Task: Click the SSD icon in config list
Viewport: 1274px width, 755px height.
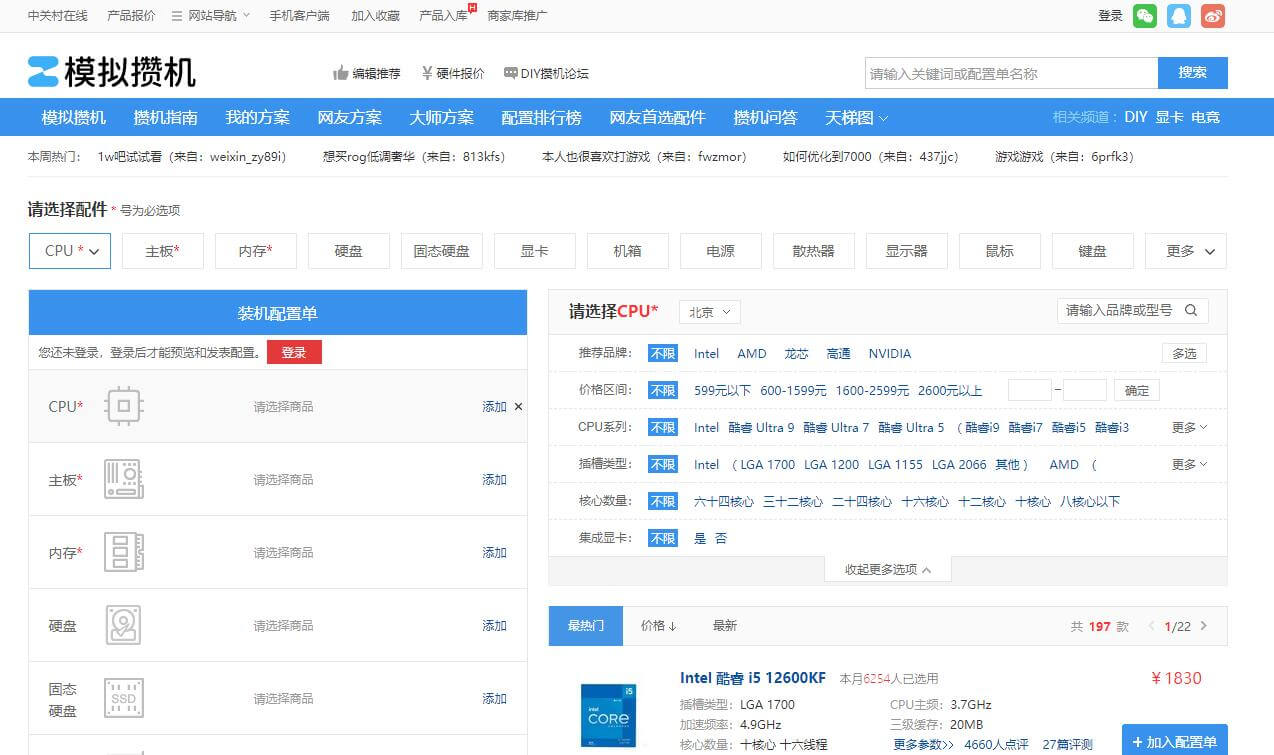Action: pos(124,698)
